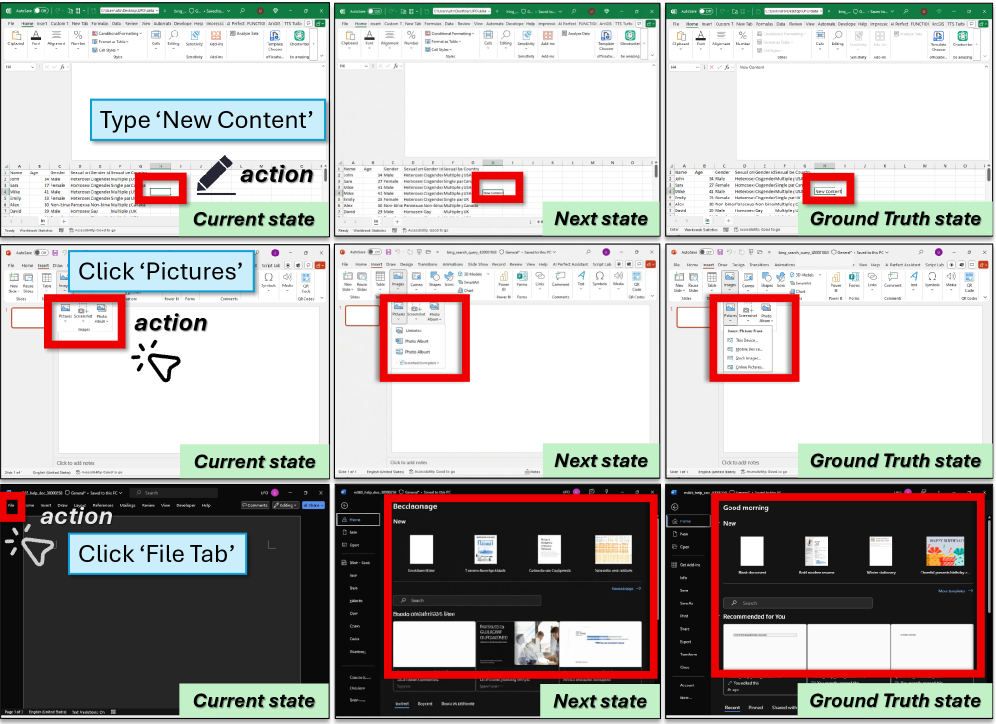Open References tab in Word Current state window
996x724 pixels.
[102, 506]
